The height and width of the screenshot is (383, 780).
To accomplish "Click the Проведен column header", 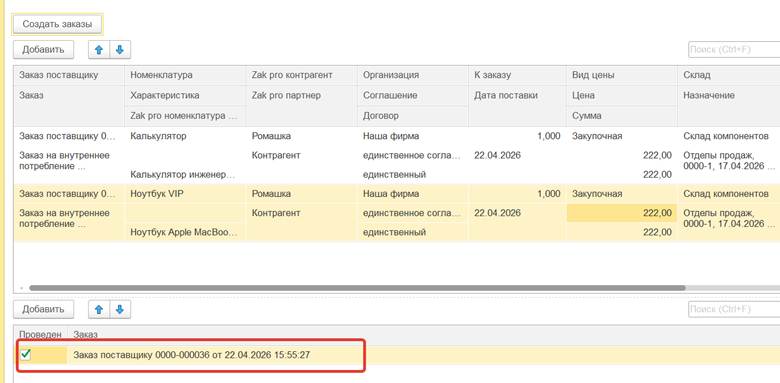I will coord(40,335).
